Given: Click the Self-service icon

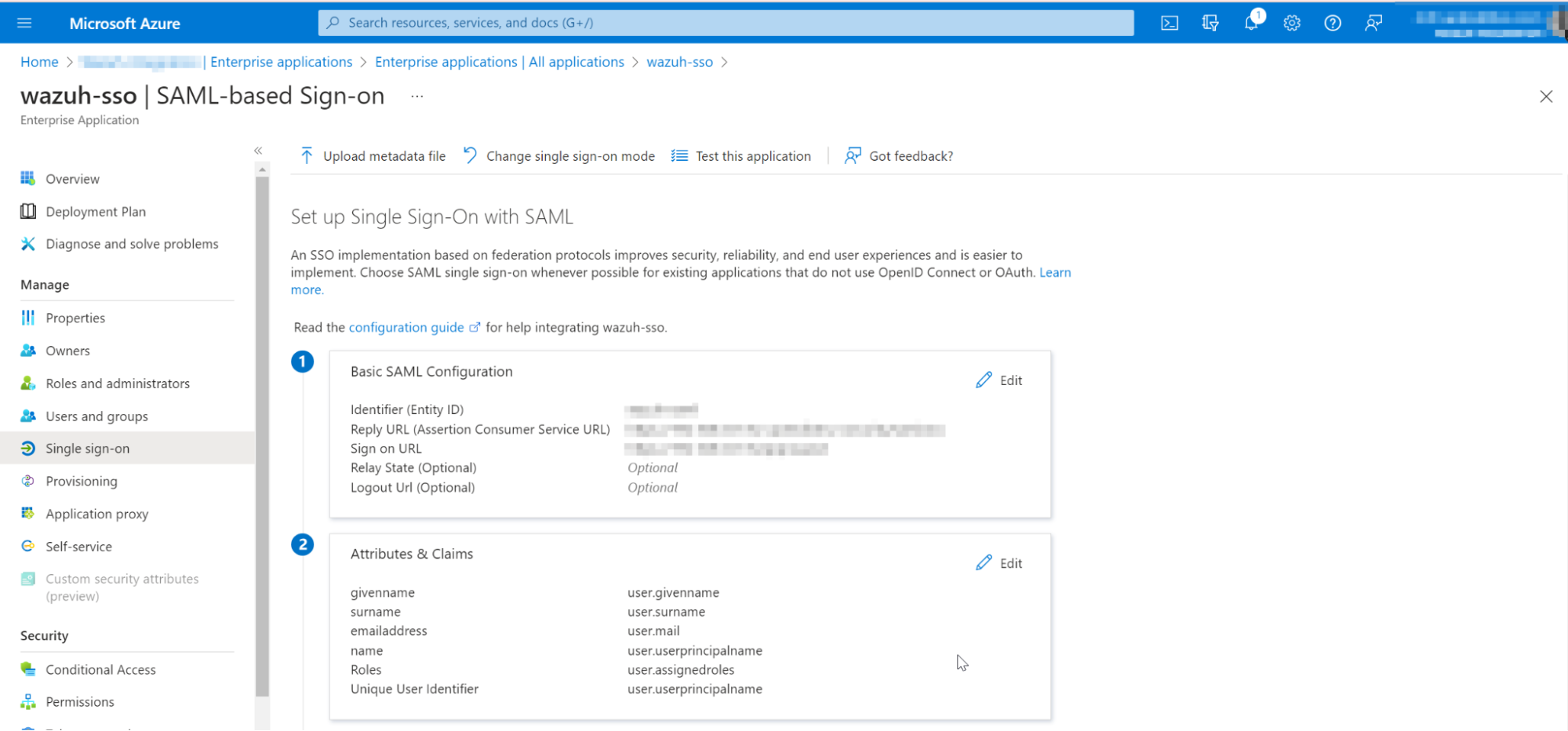Looking at the screenshot, I should [x=28, y=546].
